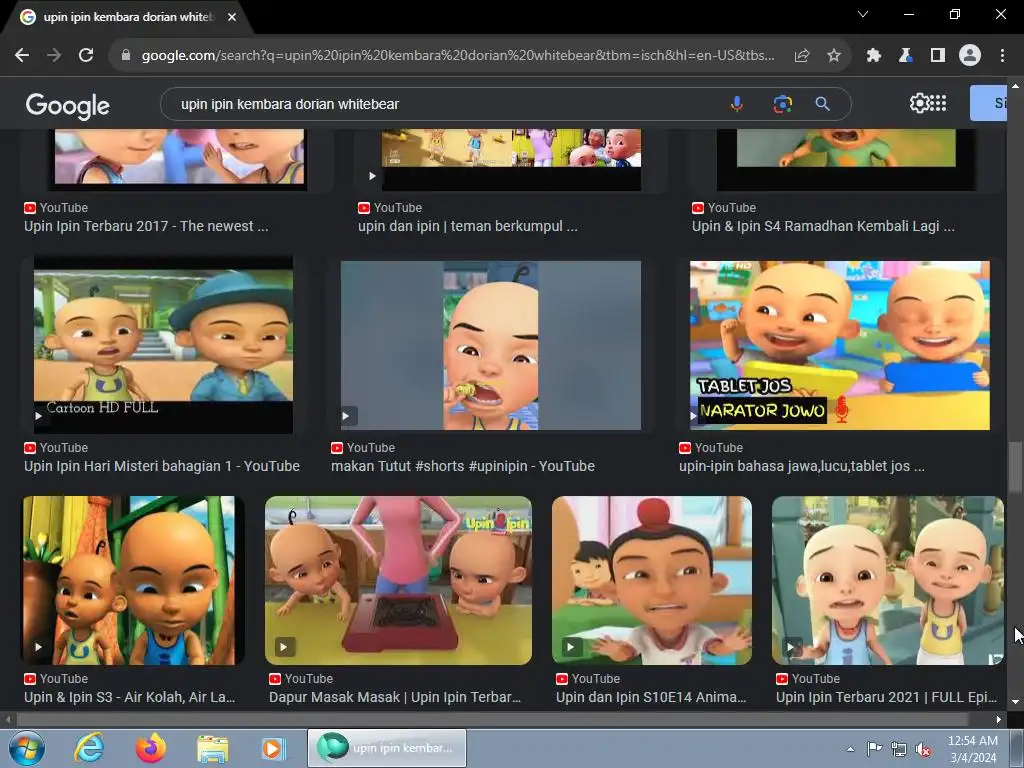Open the 'Upin Ipin Terbaru 2021' thumbnail
Viewport: 1024px width, 768px height.
coord(888,581)
